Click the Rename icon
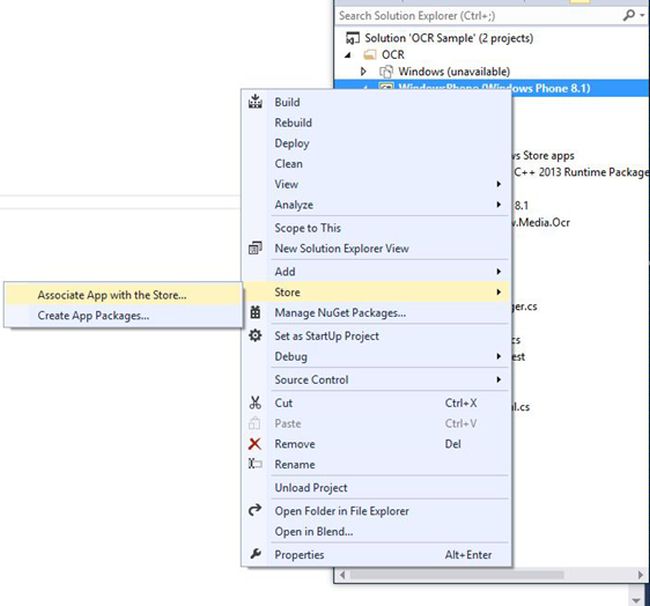The width and height of the screenshot is (650, 606). pos(255,464)
